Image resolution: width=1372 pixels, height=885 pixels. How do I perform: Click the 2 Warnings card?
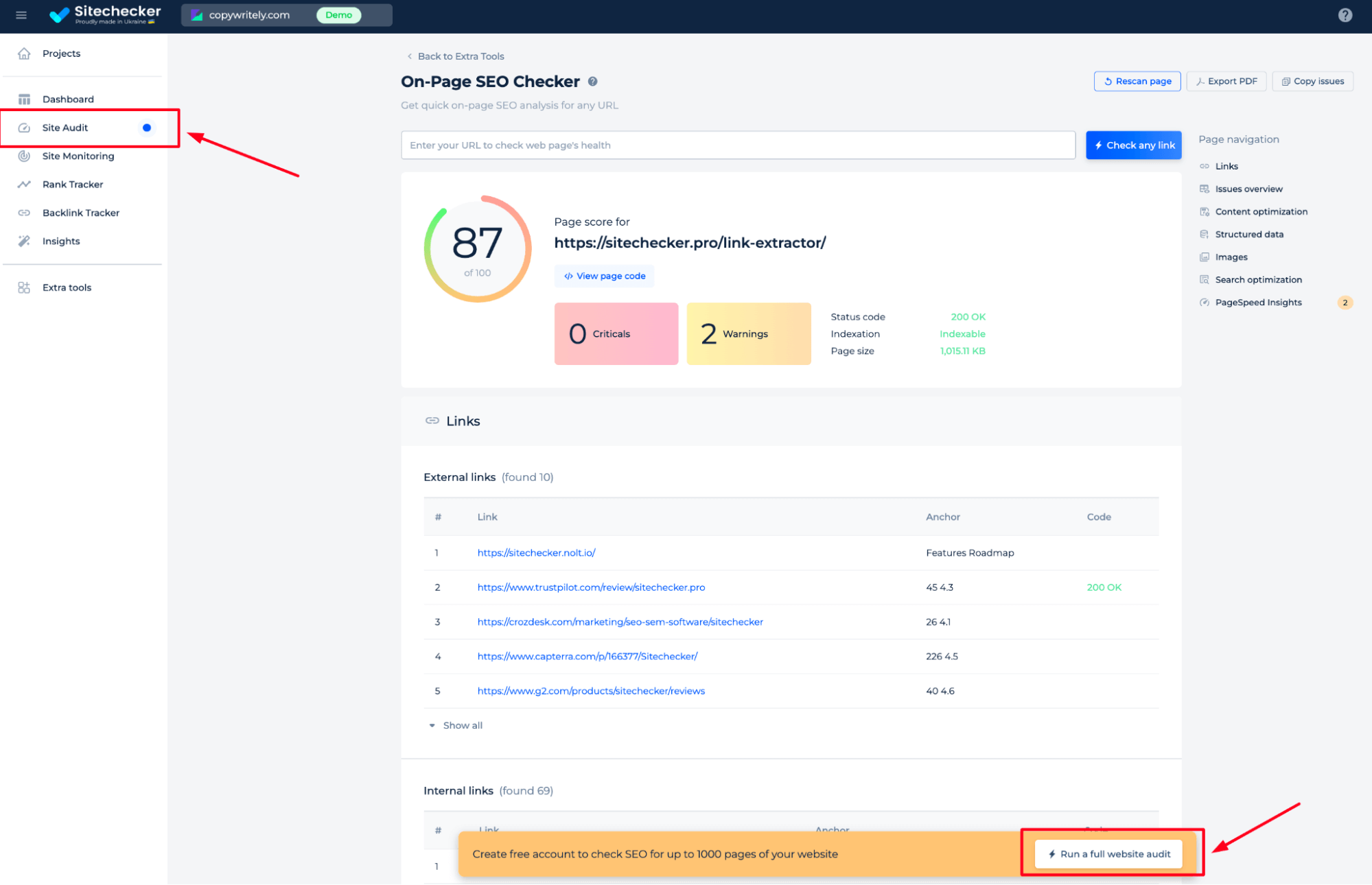(x=748, y=334)
